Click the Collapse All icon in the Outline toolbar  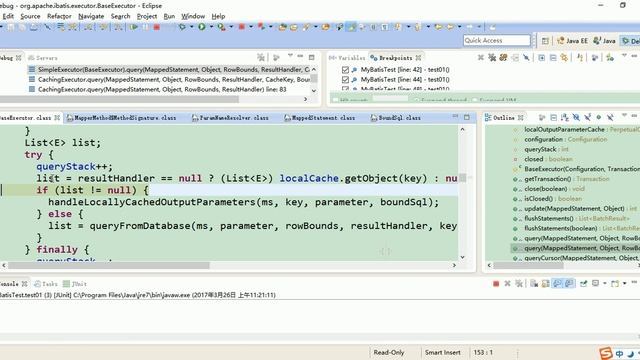click(553, 118)
